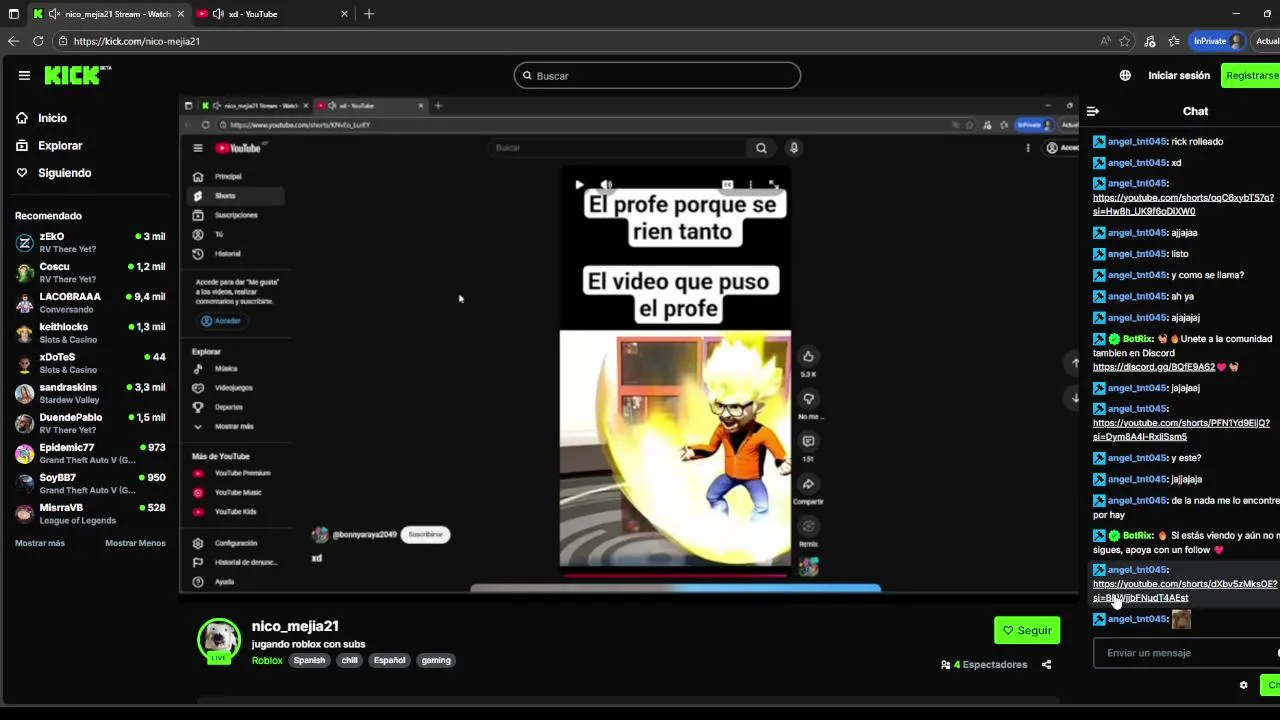Image resolution: width=1280 pixels, height=720 pixels.
Task: Select the Spanish tag
Action: [309, 660]
